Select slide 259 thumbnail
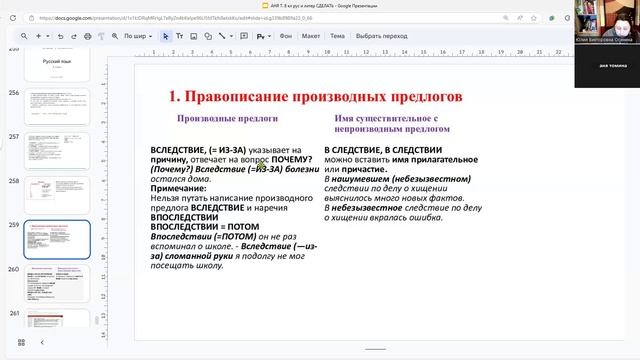Screen dimensions: 640x360 point(57,240)
